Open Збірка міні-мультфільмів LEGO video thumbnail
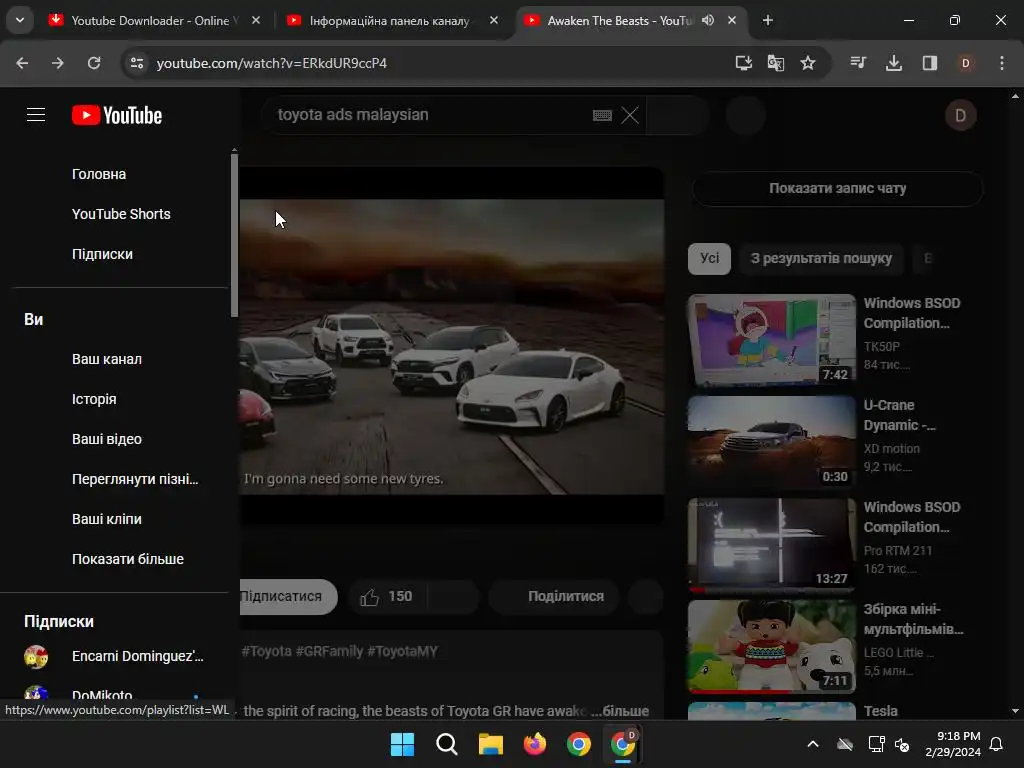 771,646
